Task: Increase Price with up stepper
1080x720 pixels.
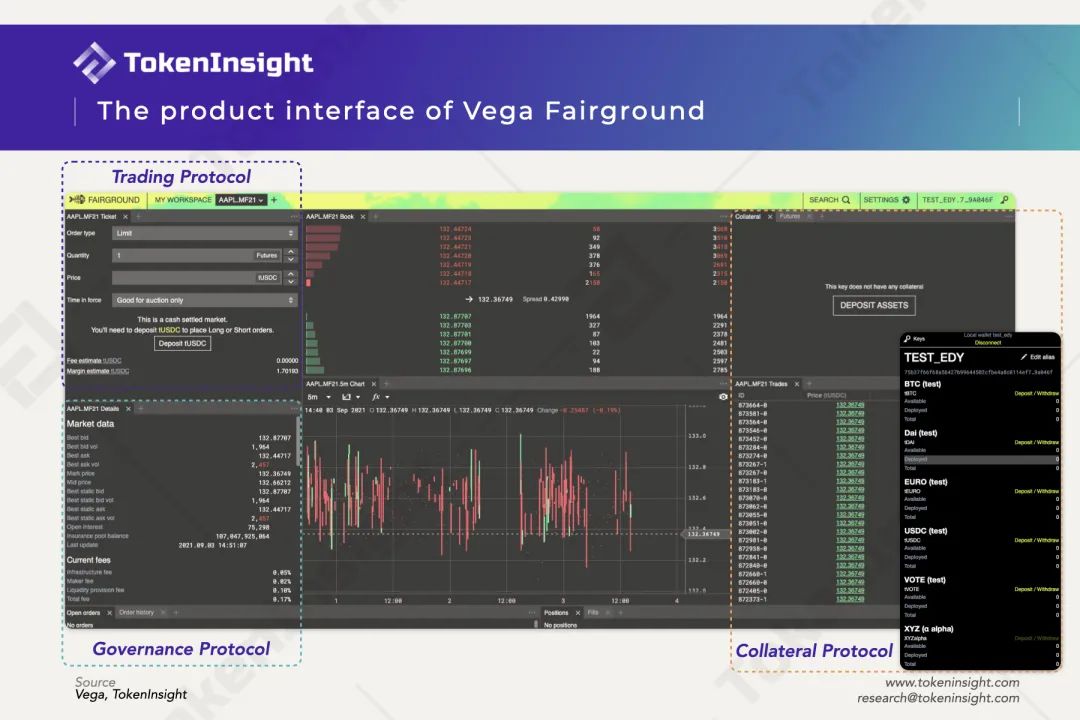Action: click(291, 274)
